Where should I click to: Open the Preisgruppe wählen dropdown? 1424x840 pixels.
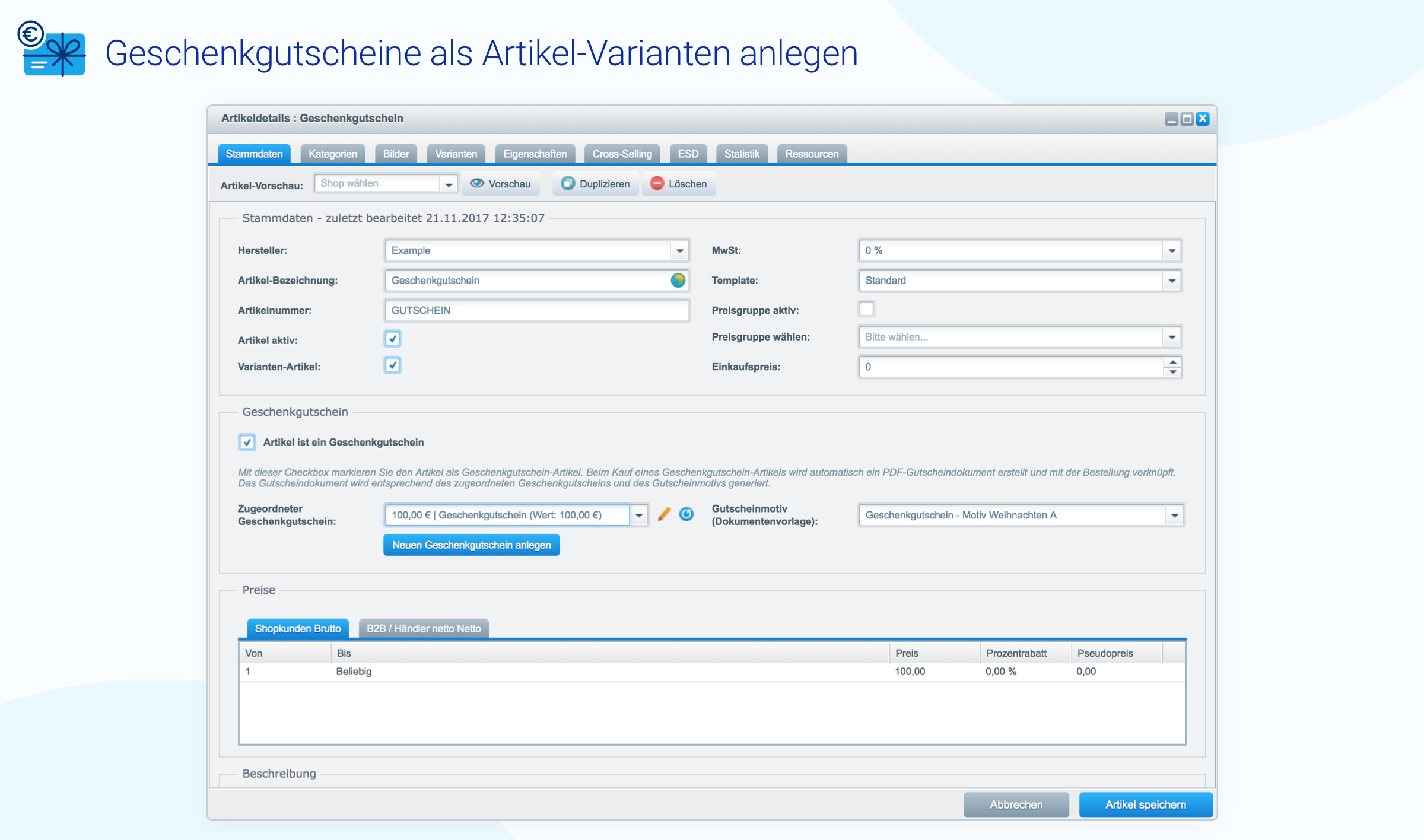tap(1172, 337)
